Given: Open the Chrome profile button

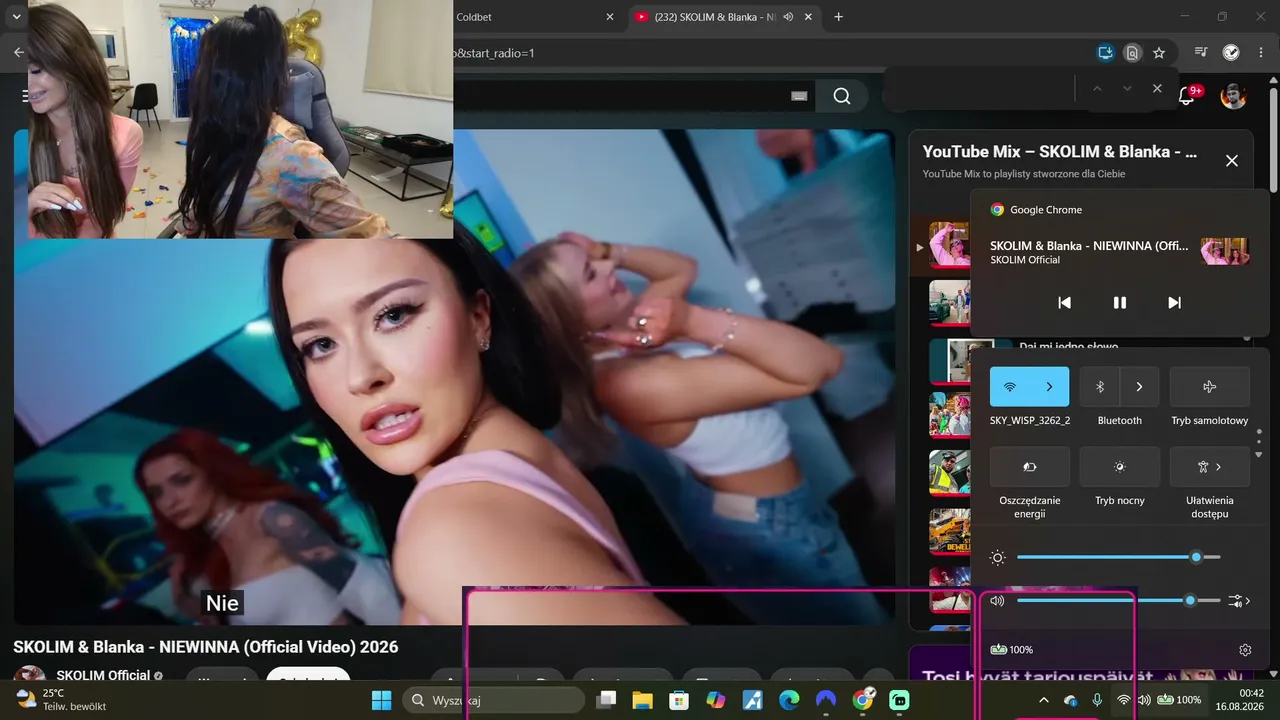Looking at the screenshot, I should (x=1231, y=53).
